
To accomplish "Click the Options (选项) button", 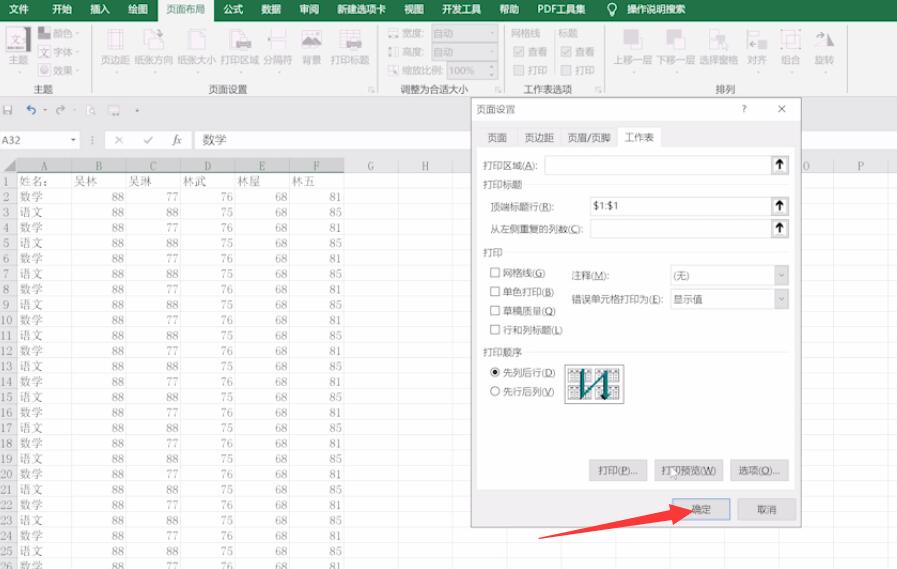I will pos(759,470).
